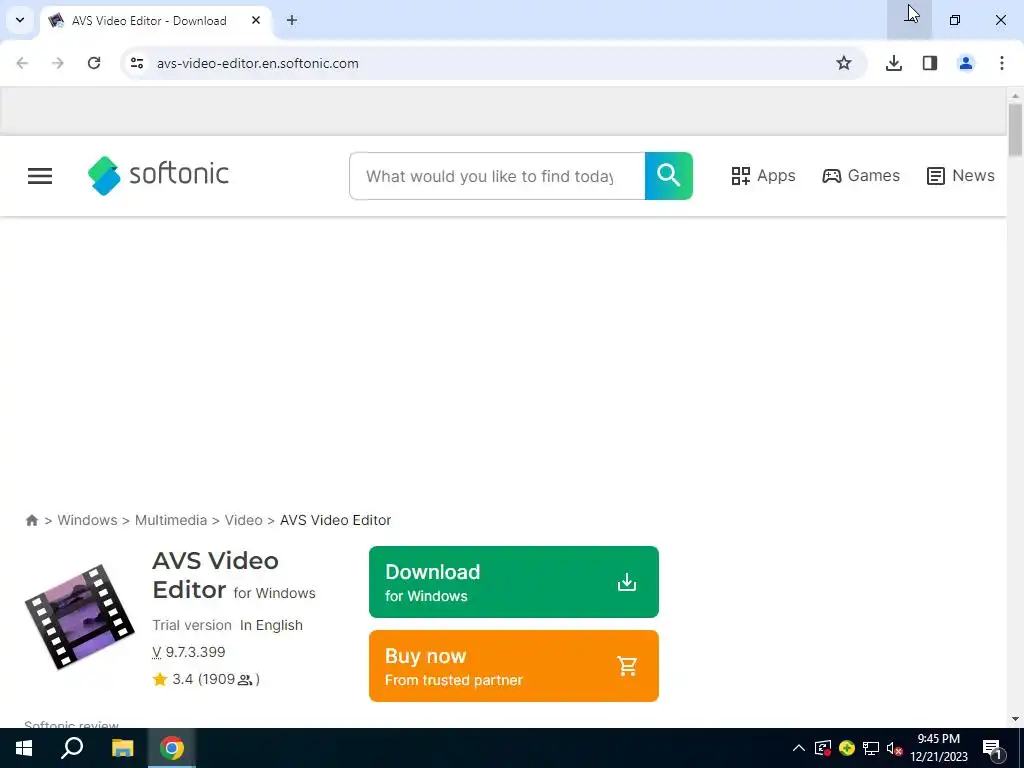1024x768 pixels.
Task: Open the Multimedia breadcrumb link
Action: (170, 520)
